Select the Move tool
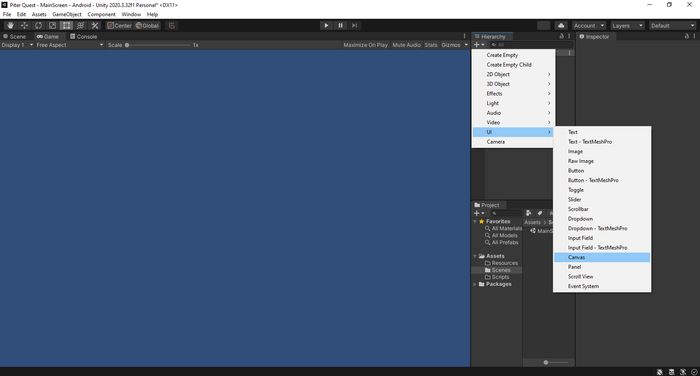The width and height of the screenshot is (700, 376). [x=24, y=25]
